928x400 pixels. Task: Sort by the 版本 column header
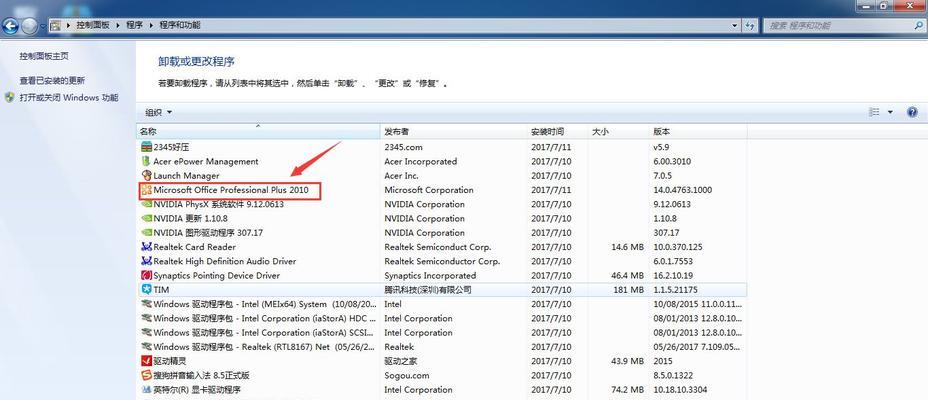pyautogui.click(x=698, y=131)
